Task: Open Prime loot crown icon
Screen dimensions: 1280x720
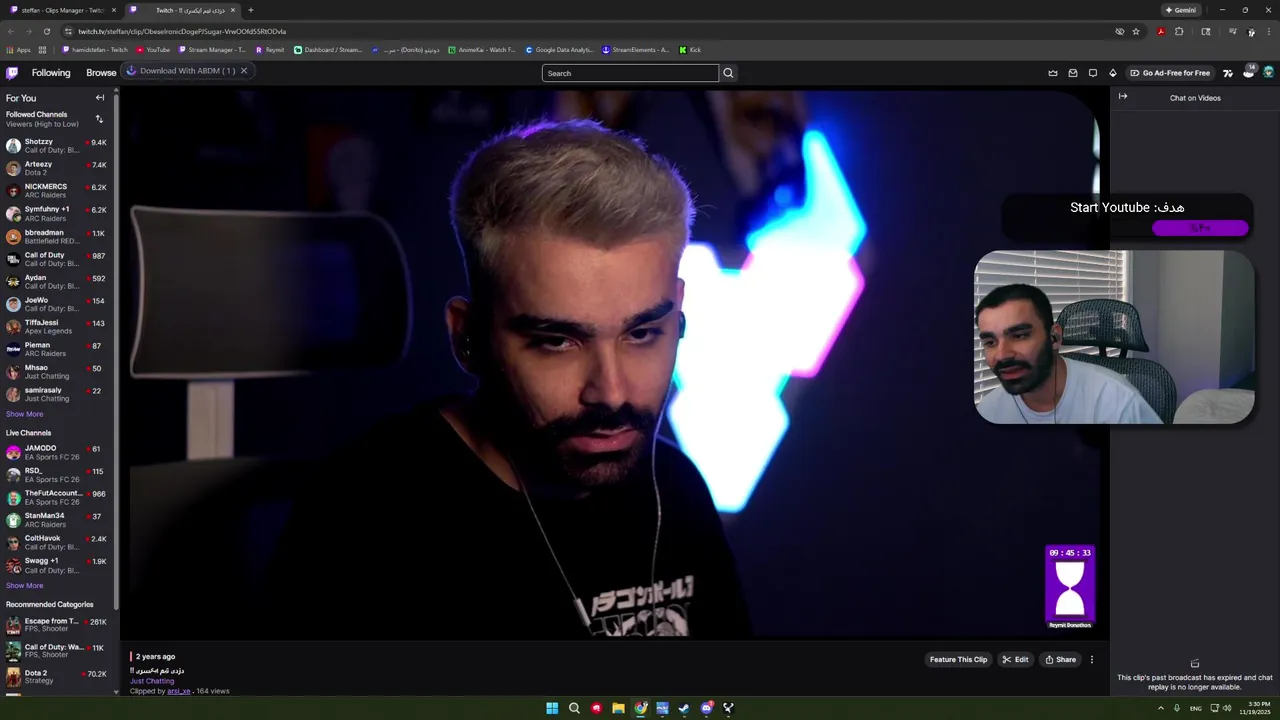Action: (1052, 73)
